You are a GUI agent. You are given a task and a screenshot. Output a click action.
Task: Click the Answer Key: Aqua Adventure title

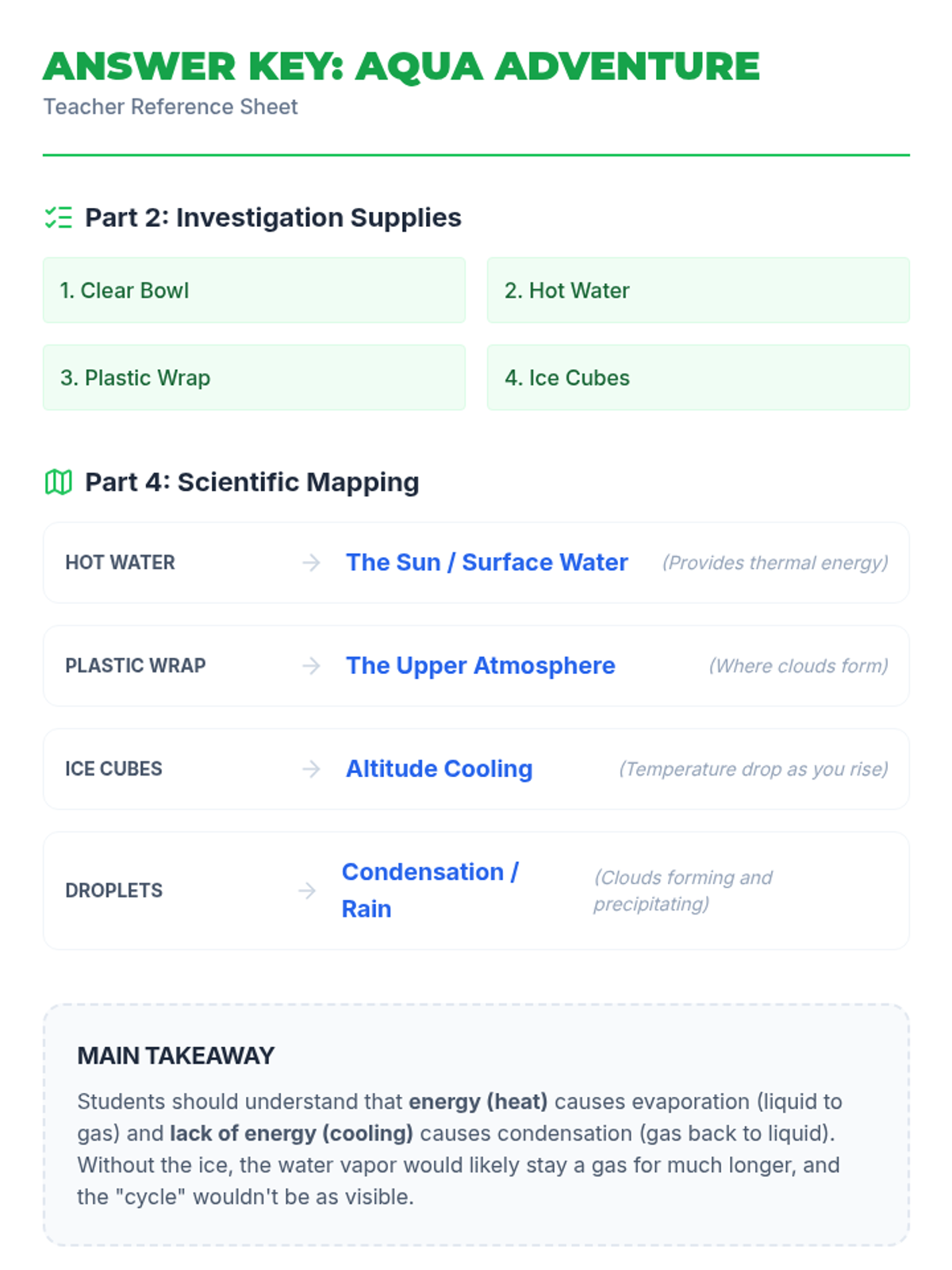point(401,67)
